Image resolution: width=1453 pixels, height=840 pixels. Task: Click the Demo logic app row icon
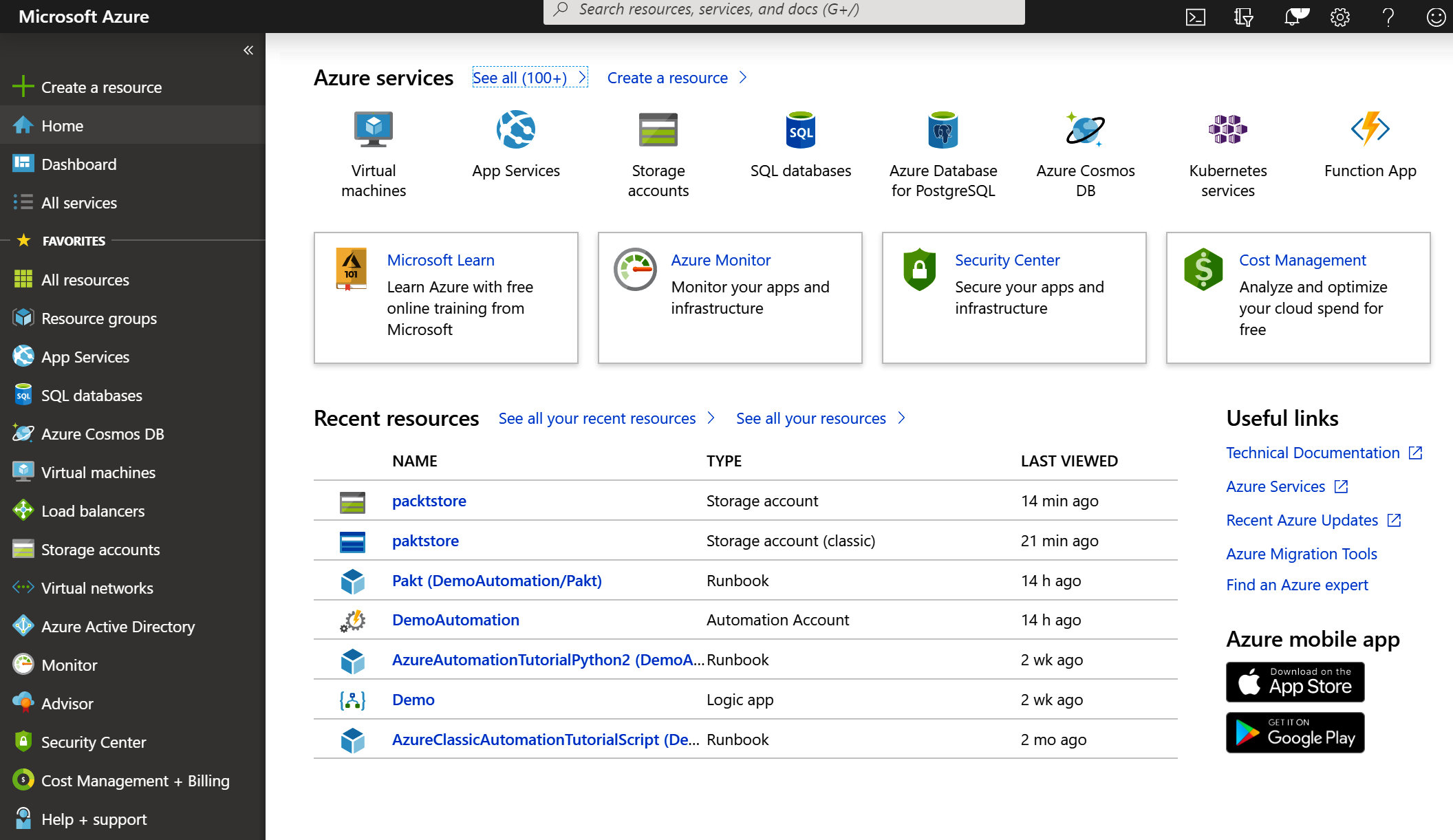[x=352, y=700]
